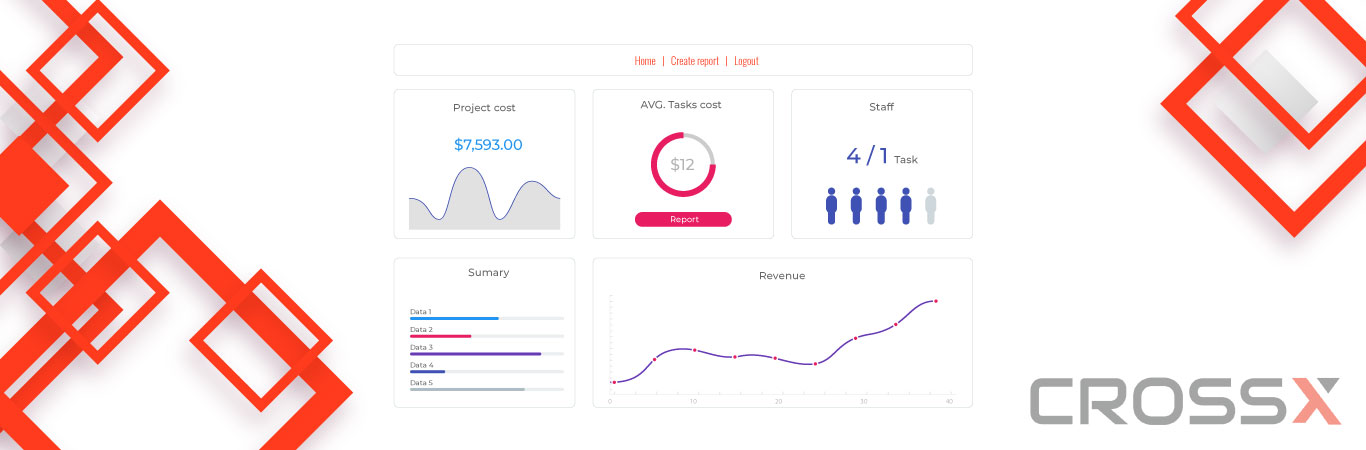Click the Data 2 progress bar

487,336
